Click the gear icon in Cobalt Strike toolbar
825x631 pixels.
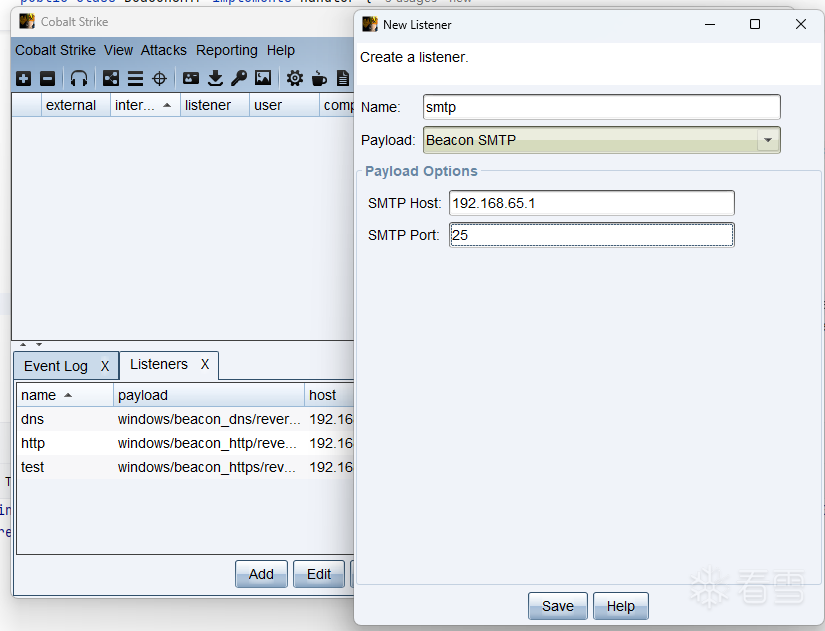coord(295,78)
